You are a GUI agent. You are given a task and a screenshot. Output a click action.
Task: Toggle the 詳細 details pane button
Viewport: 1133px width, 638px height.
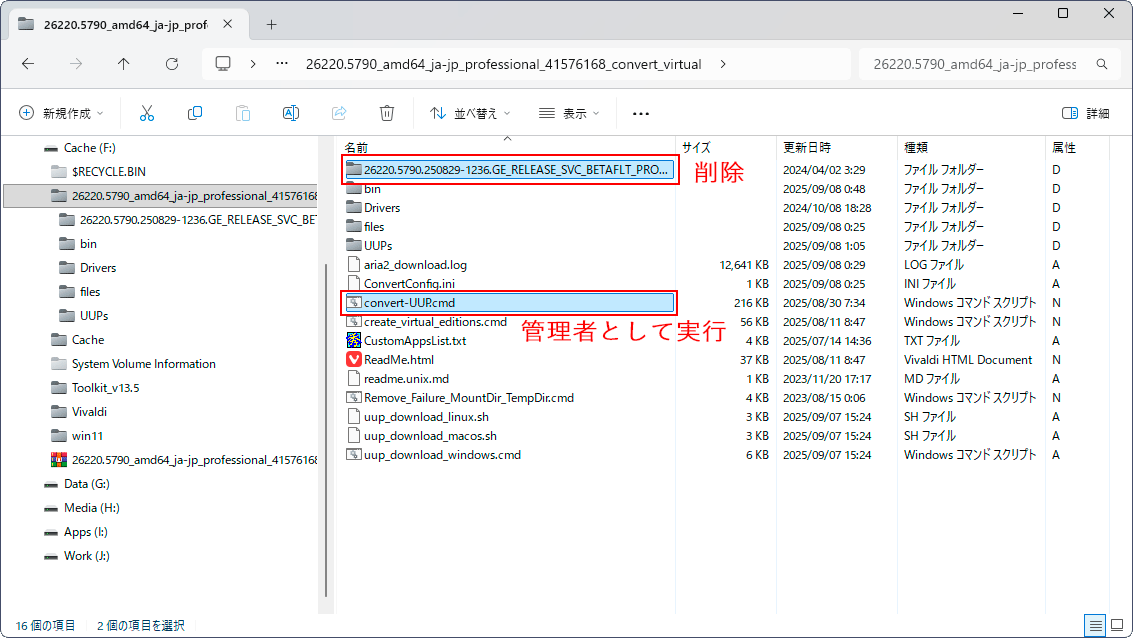pyautogui.click(x=1085, y=113)
